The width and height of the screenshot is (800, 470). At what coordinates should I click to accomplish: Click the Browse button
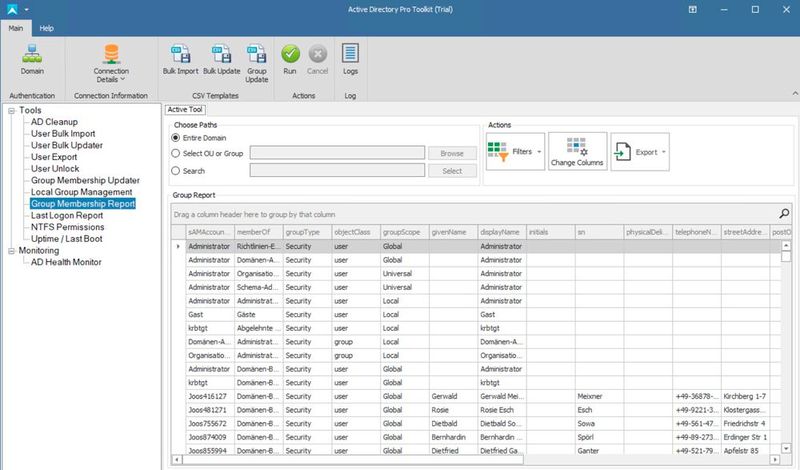pyautogui.click(x=452, y=153)
